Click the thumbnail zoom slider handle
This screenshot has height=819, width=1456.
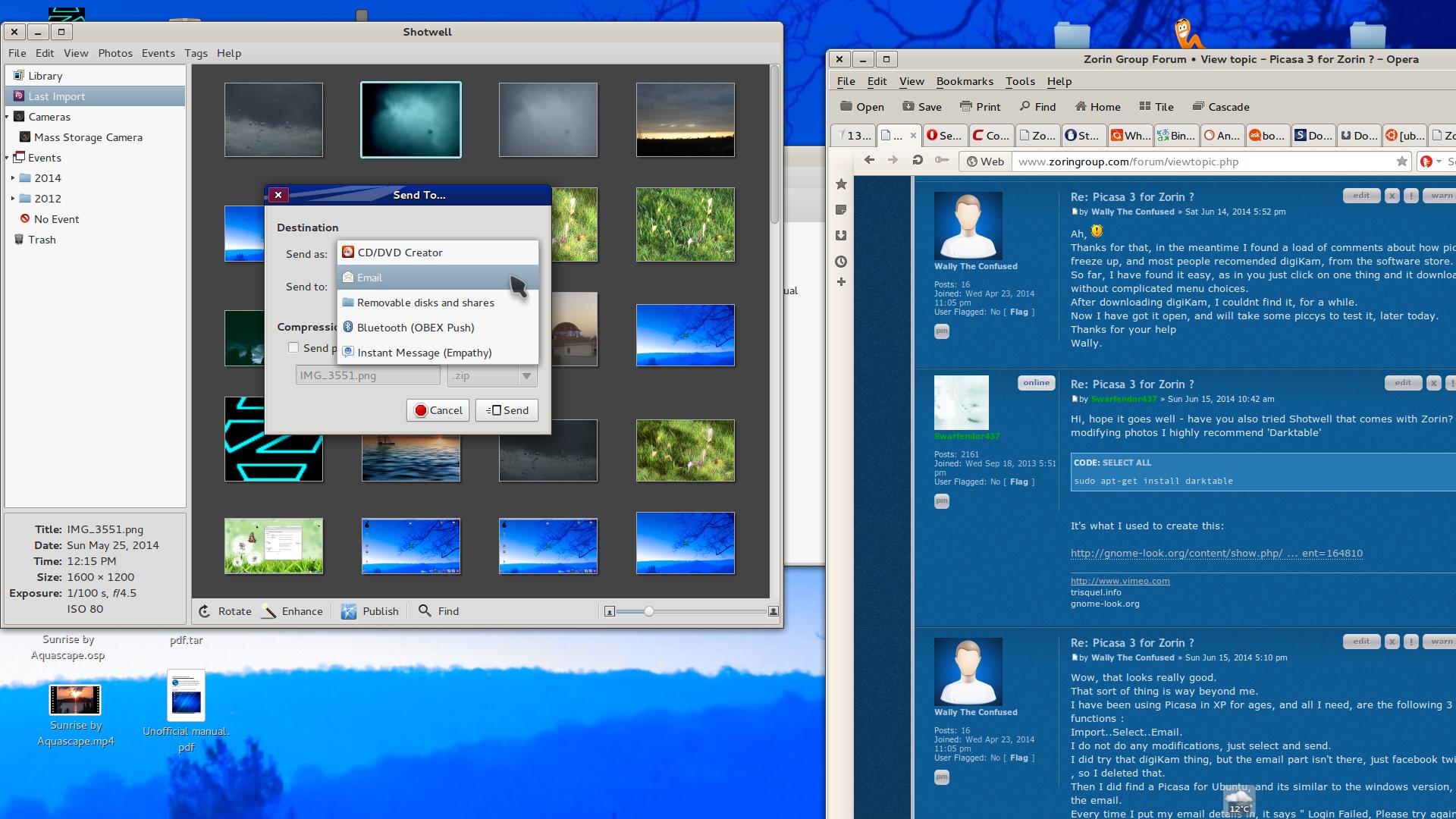649,611
